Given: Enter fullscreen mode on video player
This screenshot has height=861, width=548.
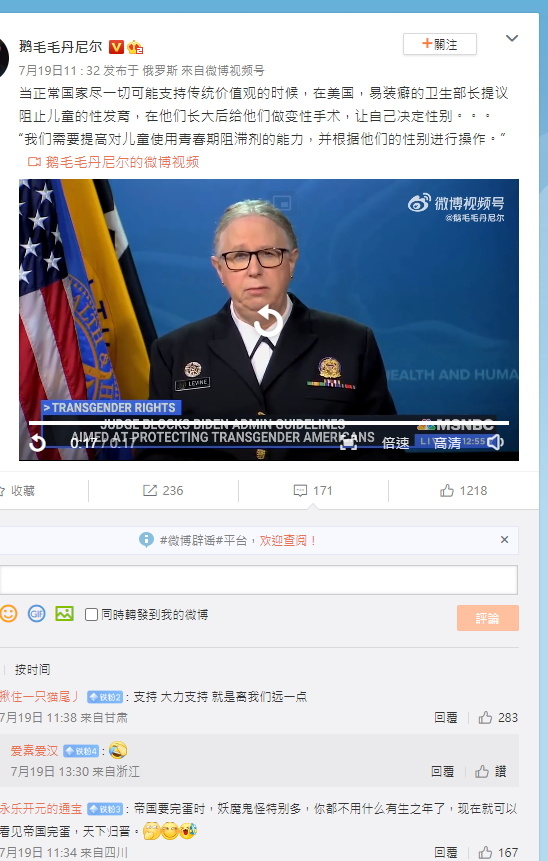Looking at the screenshot, I should pyautogui.click(x=349, y=443).
